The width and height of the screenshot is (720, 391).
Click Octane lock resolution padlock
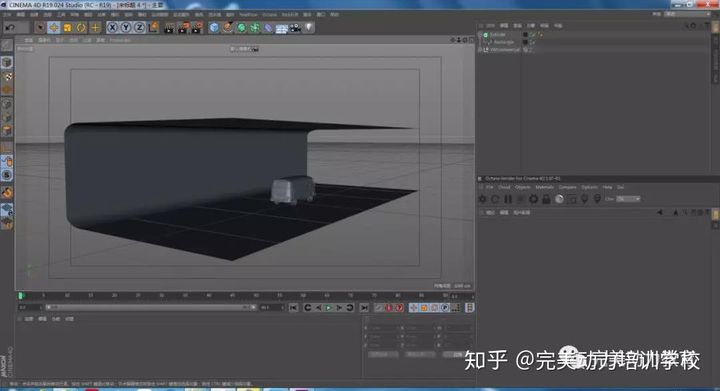pyautogui.click(x=546, y=199)
